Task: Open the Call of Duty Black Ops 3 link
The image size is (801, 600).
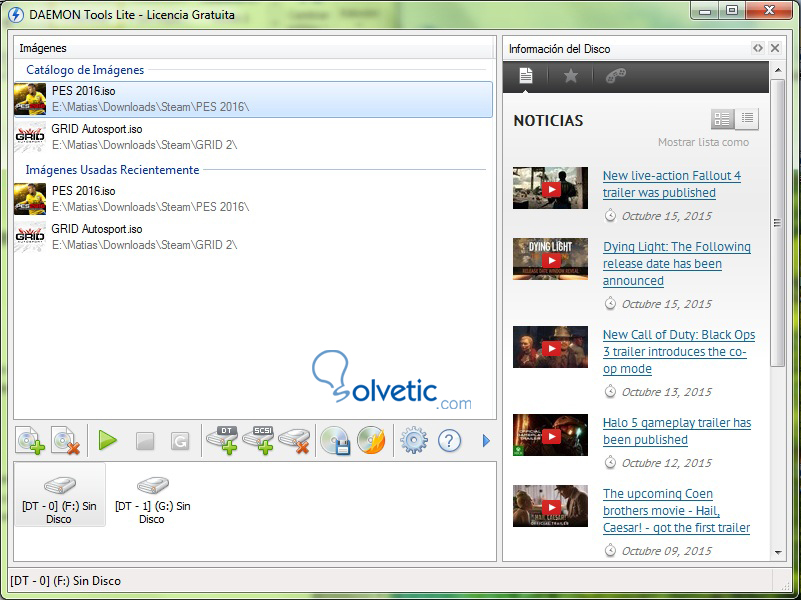Action: coord(679,351)
